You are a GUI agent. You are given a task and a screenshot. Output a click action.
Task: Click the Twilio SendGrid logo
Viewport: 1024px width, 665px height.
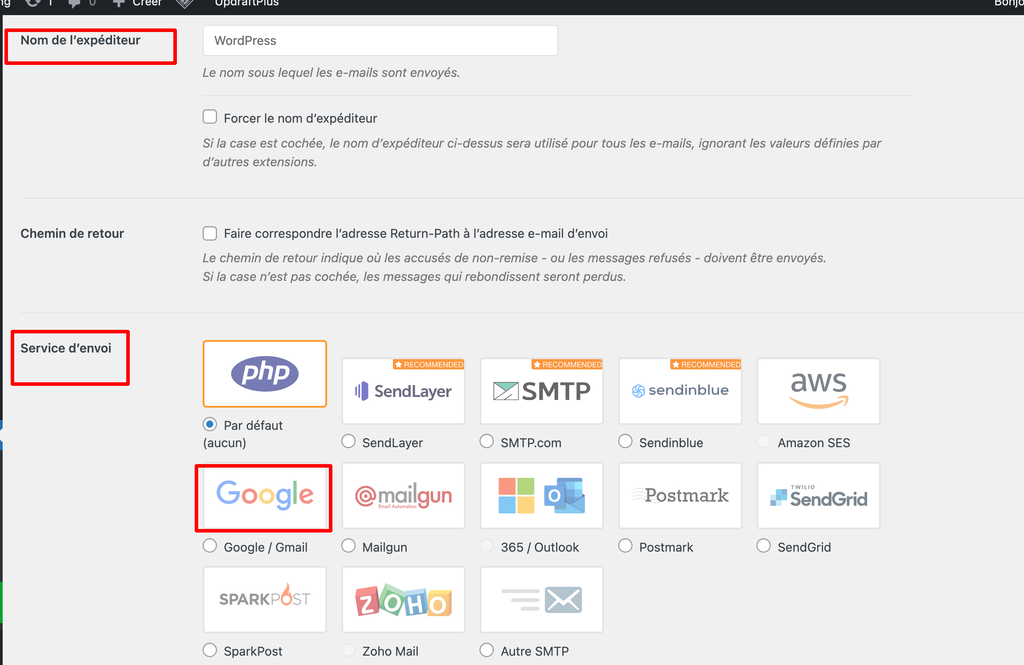click(818, 495)
